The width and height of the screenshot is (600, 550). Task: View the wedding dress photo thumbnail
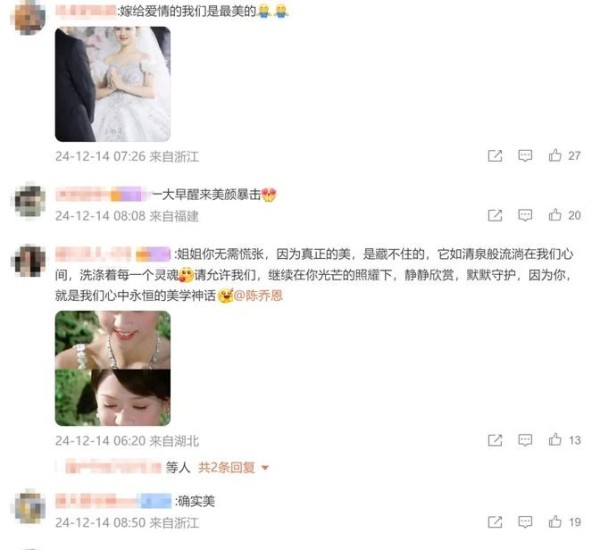pos(113,84)
